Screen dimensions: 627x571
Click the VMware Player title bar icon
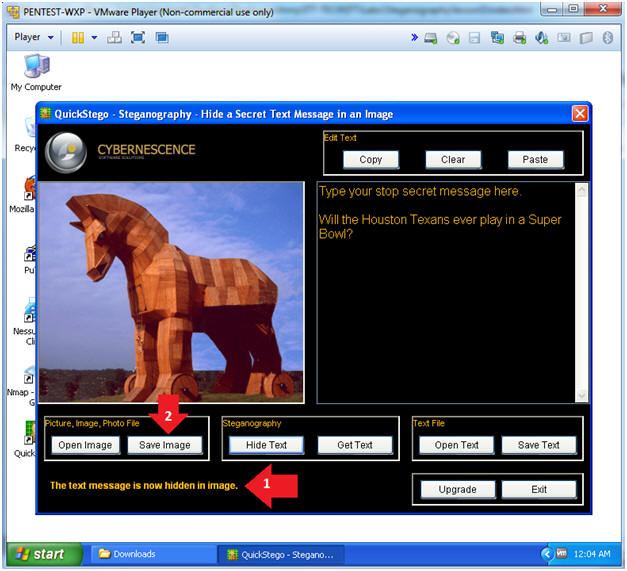(x=13, y=12)
